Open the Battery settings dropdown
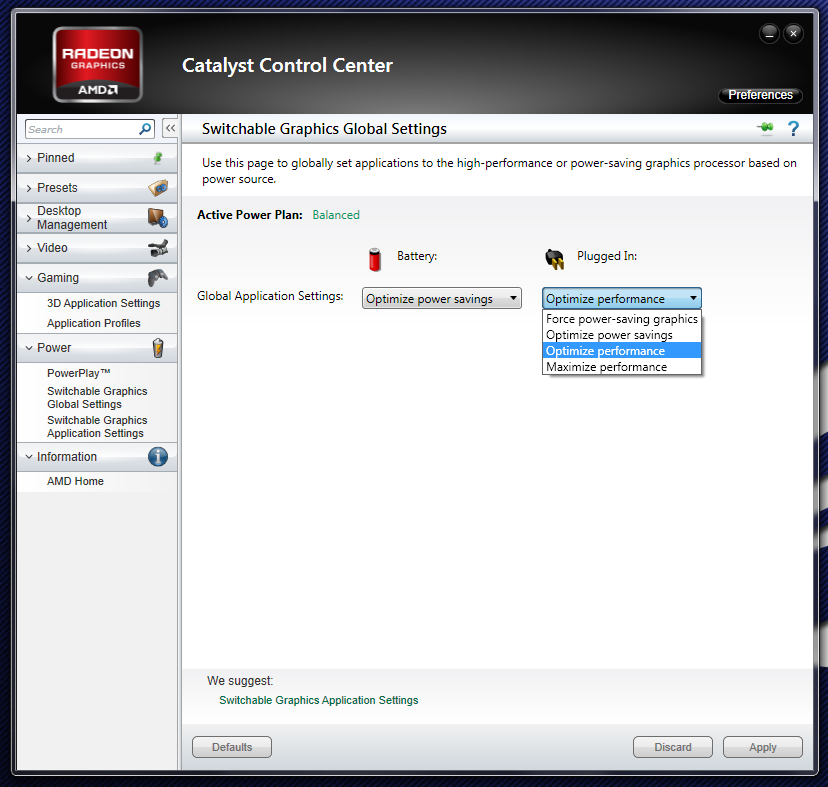Viewport: 828px width, 787px height. (x=441, y=298)
